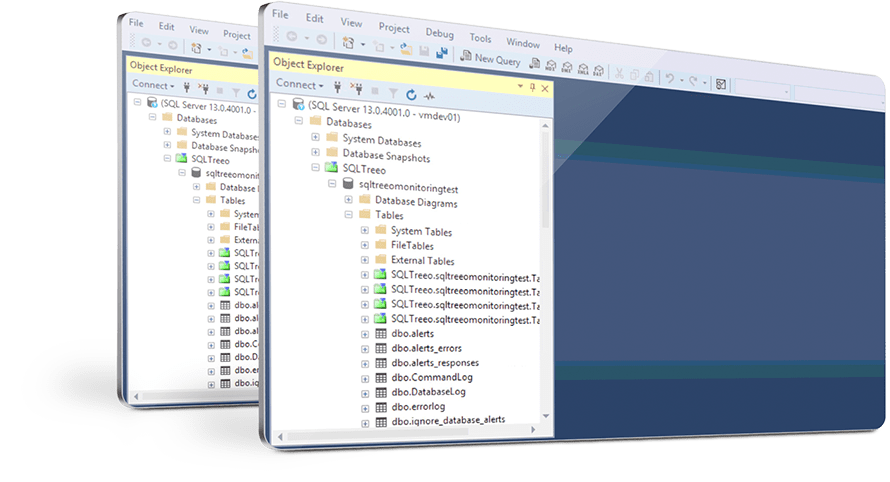This screenshot has width=890, height=482.
Task: Select dbo.alerts_responses table in the front window
Action: 435,363
